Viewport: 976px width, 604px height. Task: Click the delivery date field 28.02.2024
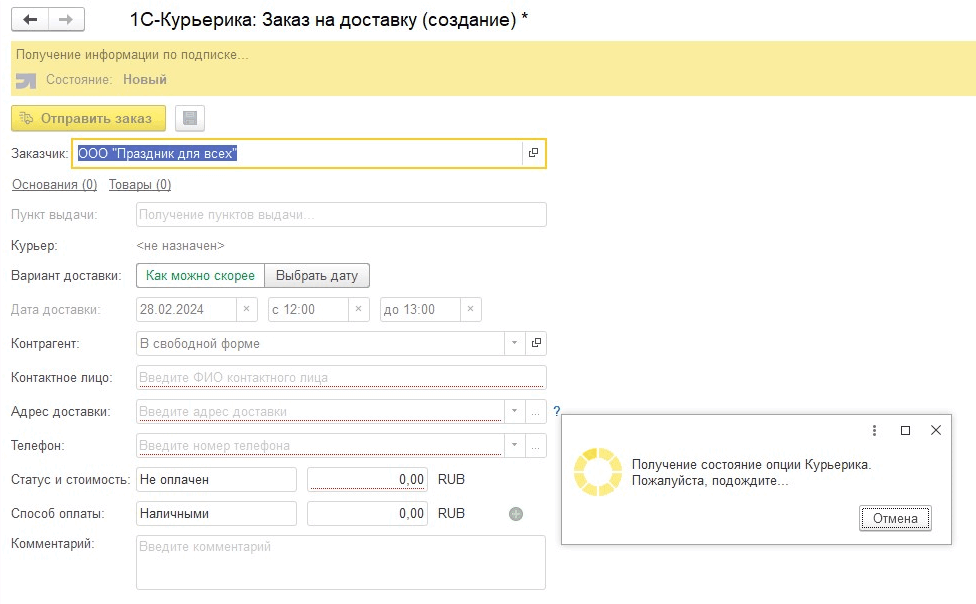point(186,309)
